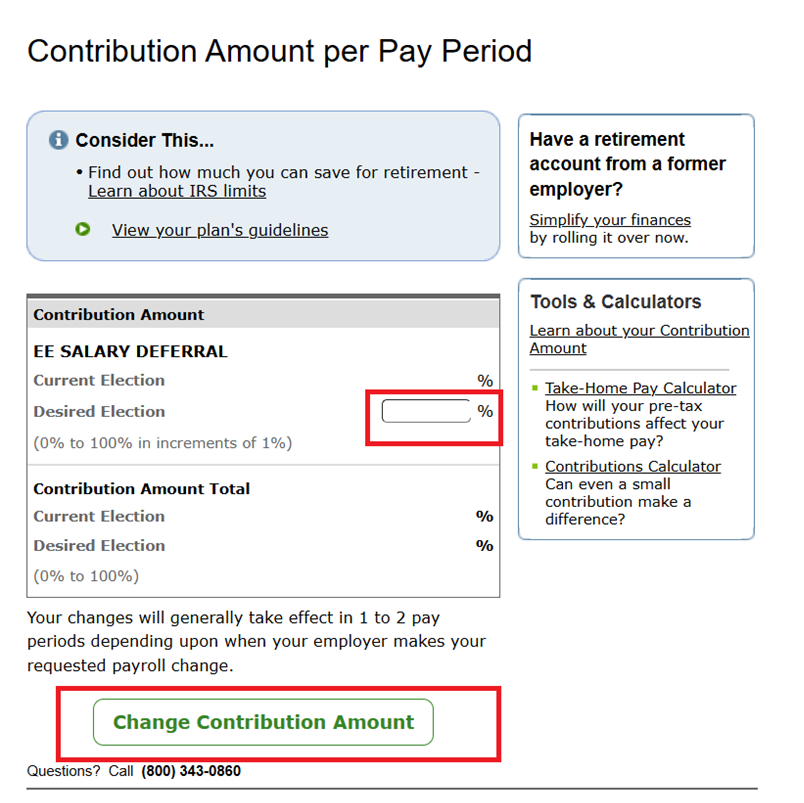Focus the Desired Election percentage input field
Image resolution: width=804 pixels, height=803 pixels.
426,411
